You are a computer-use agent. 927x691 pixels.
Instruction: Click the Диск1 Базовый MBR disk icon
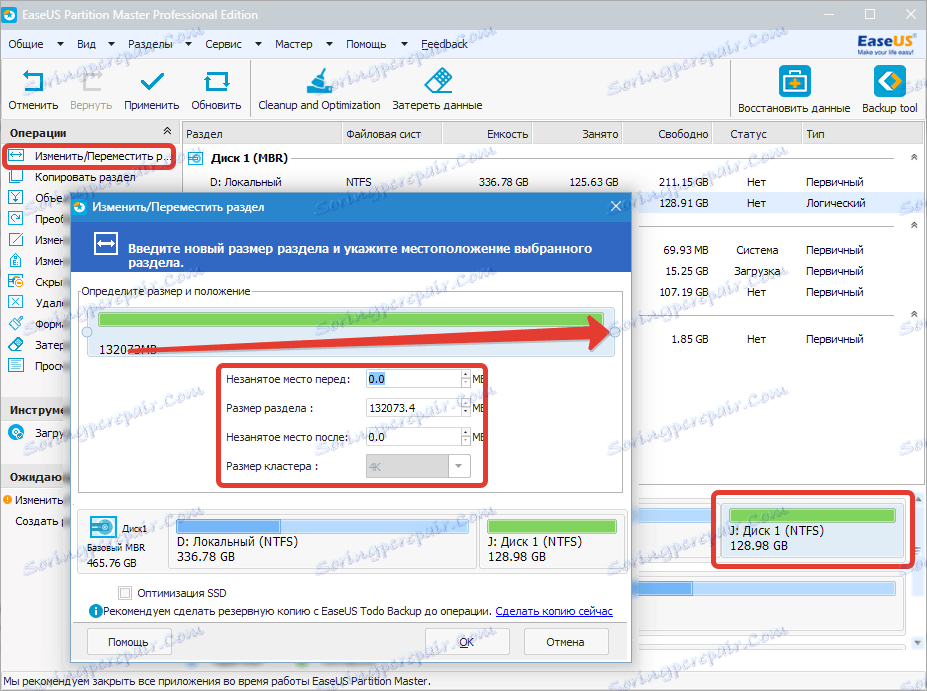[103, 527]
